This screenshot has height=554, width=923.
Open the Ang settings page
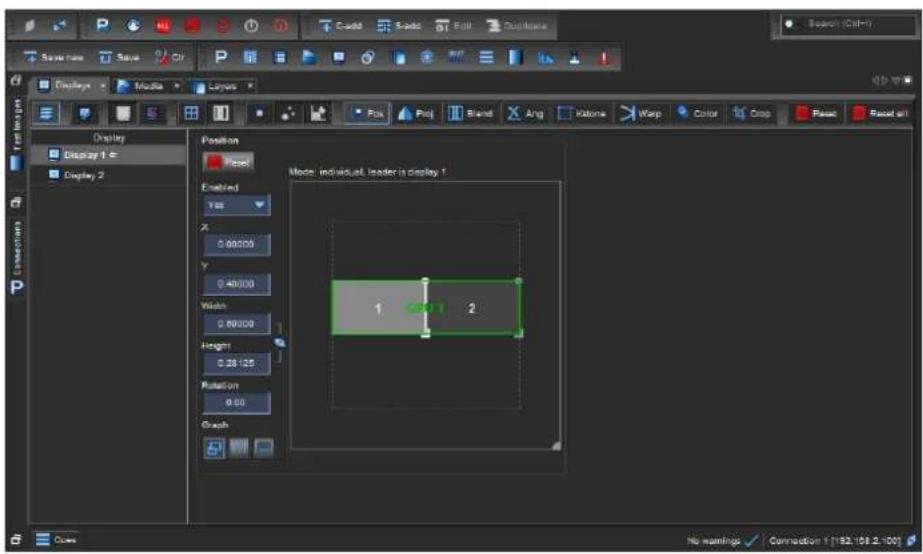(525, 114)
